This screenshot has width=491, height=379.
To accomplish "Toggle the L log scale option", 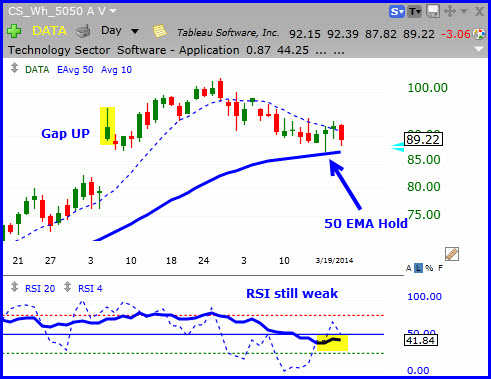I will [x=418, y=268].
